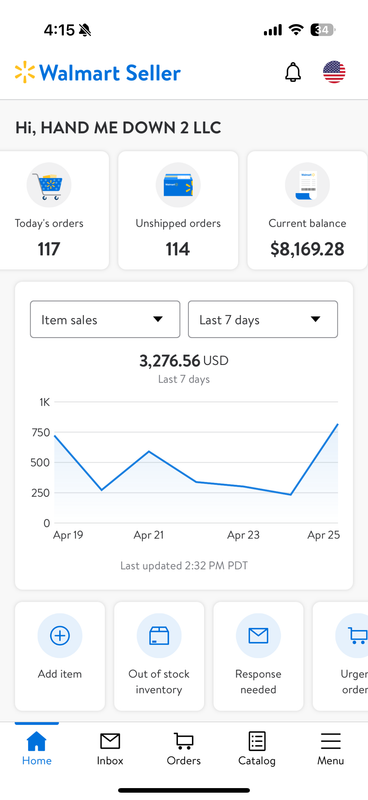The image size is (368, 800).
Task: Tap the cellular signal bars icon
Action: (x=273, y=31)
